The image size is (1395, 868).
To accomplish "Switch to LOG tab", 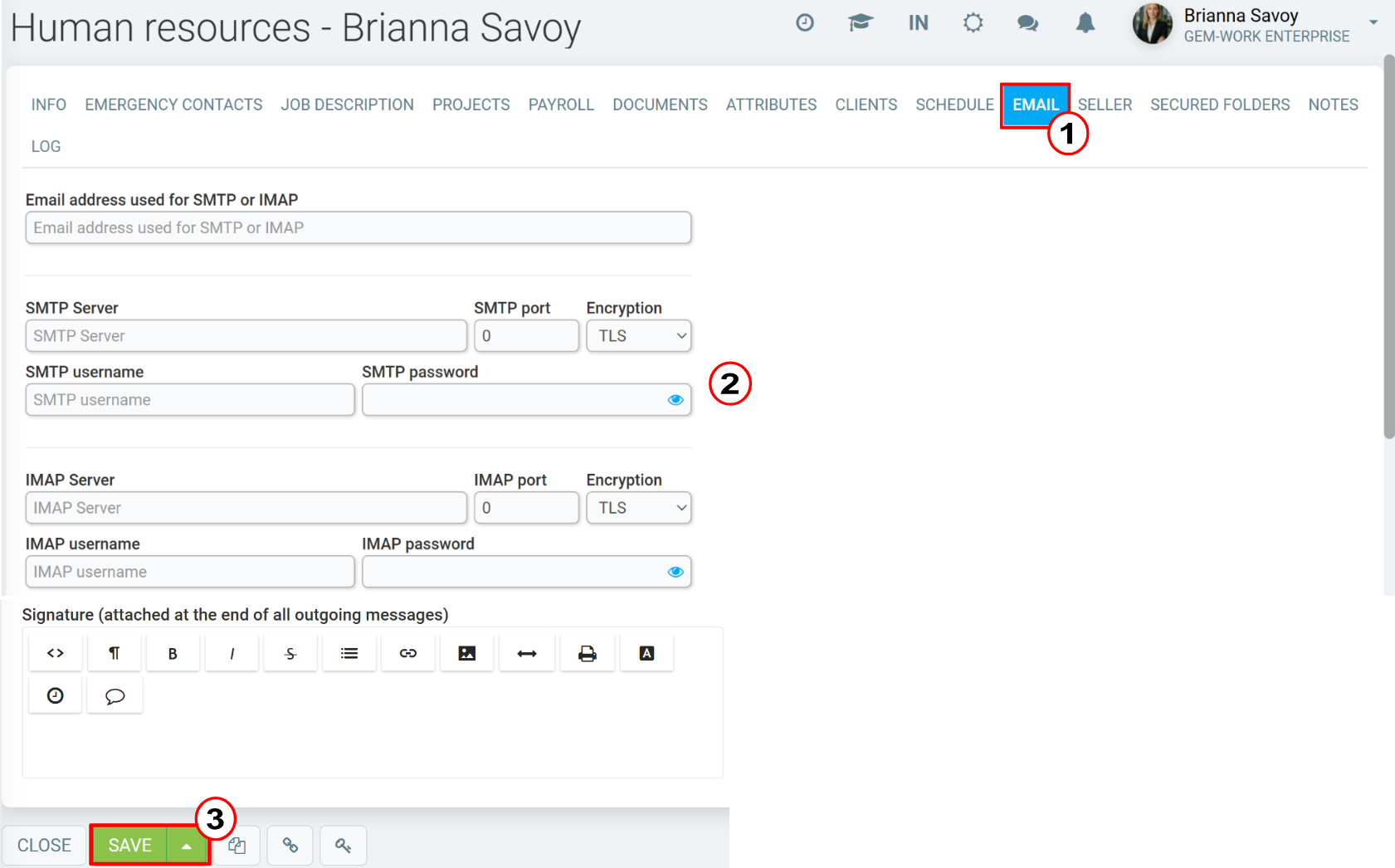I will coord(46,146).
